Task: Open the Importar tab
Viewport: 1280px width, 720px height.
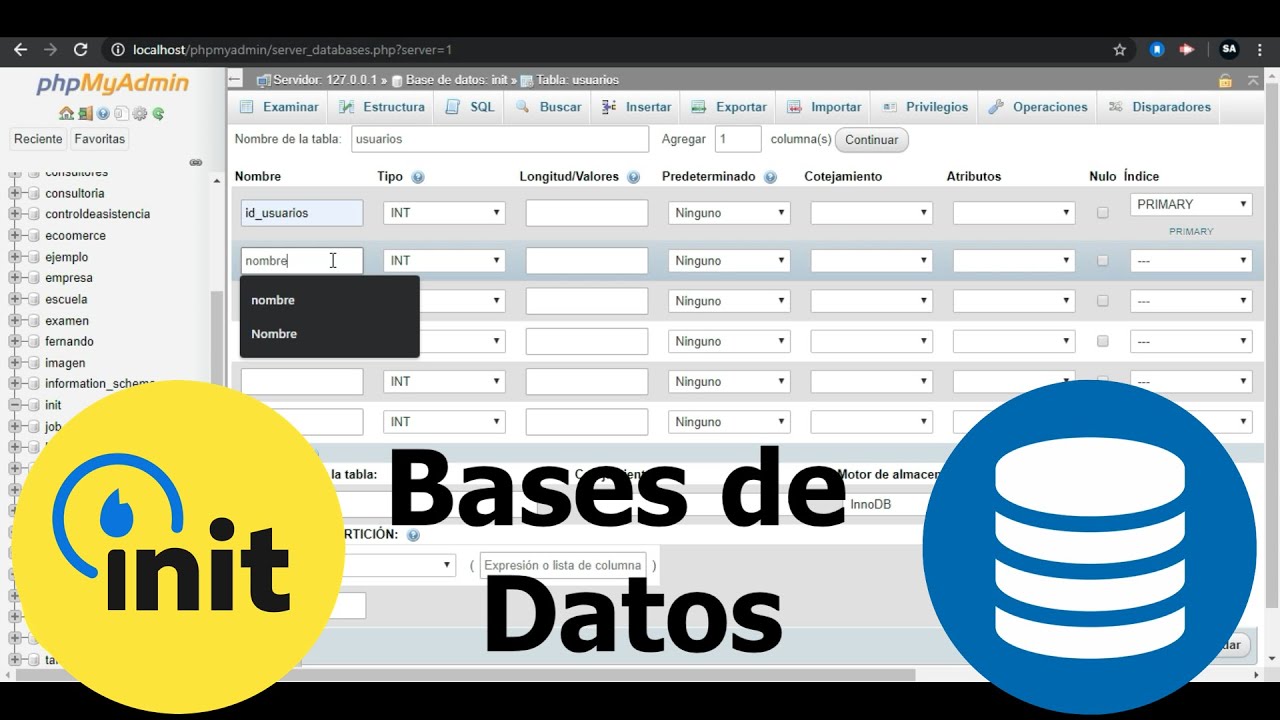Action: (x=824, y=107)
